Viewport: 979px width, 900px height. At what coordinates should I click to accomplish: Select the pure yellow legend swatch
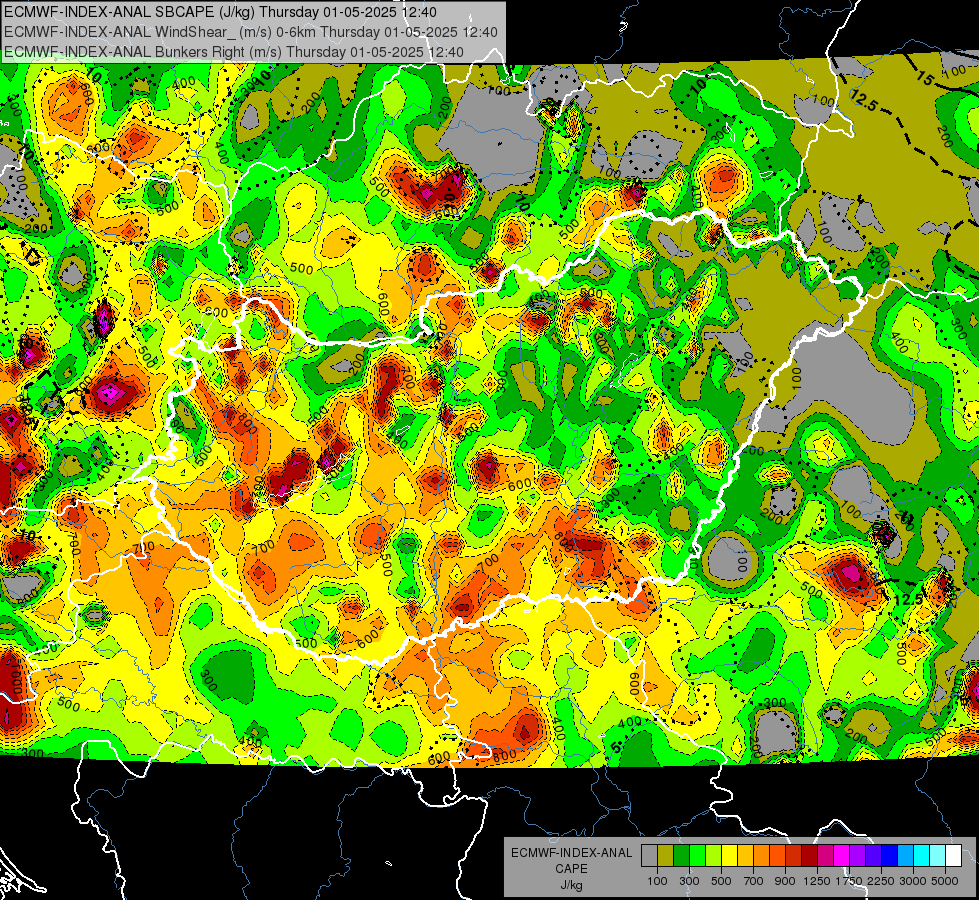tap(729, 855)
